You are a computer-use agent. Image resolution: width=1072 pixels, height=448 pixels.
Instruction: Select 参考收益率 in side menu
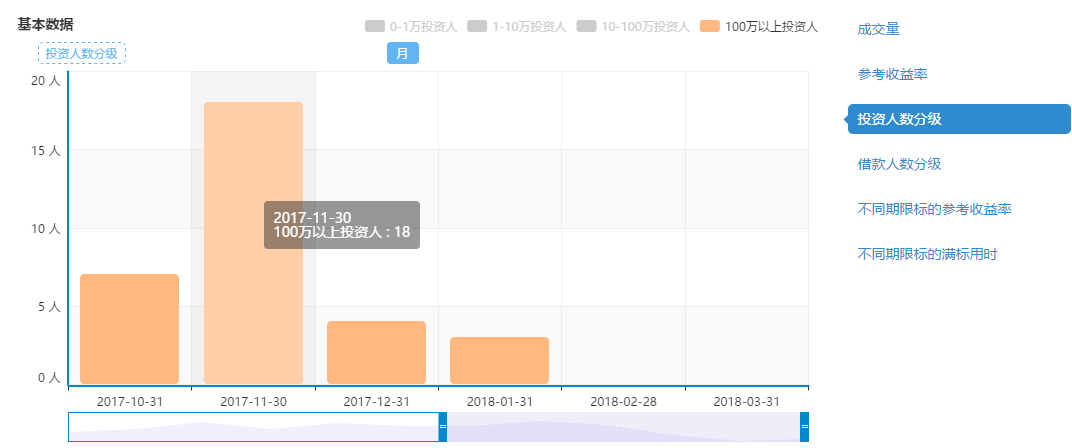click(885, 74)
